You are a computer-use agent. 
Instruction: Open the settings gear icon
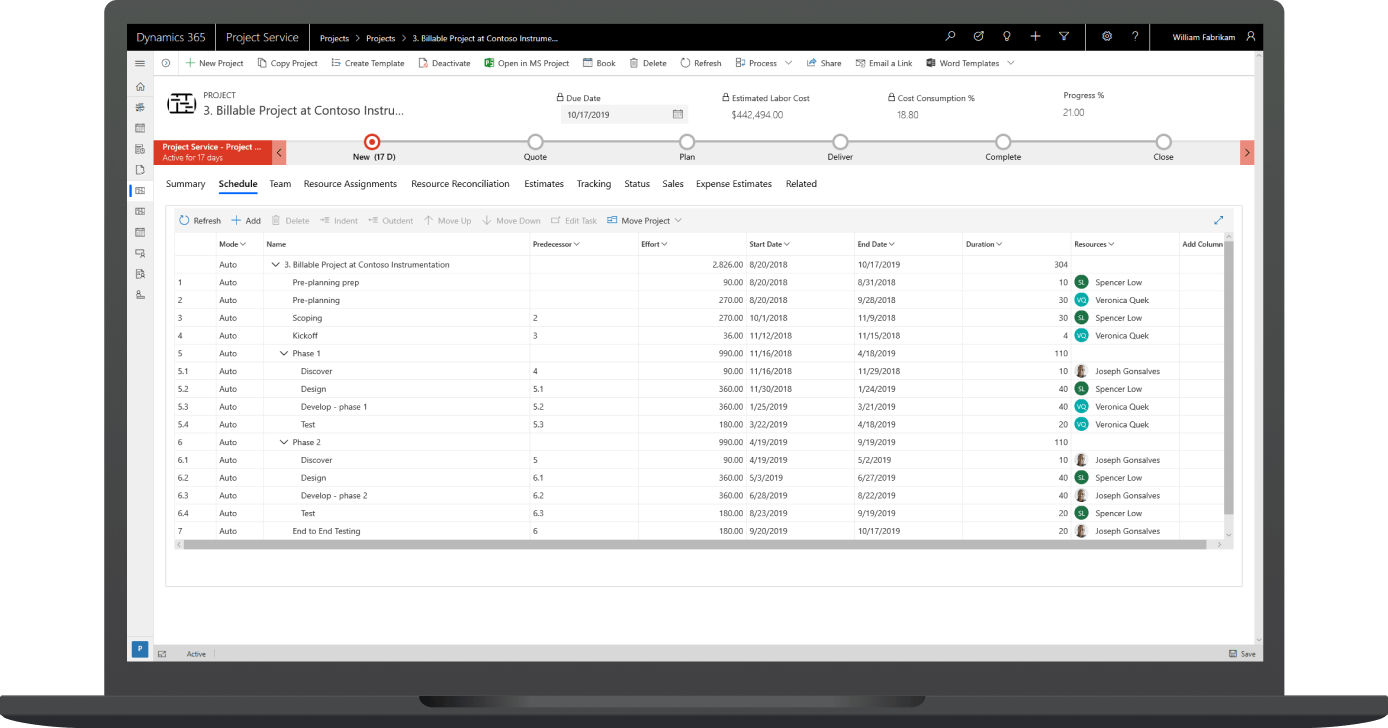point(1107,37)
